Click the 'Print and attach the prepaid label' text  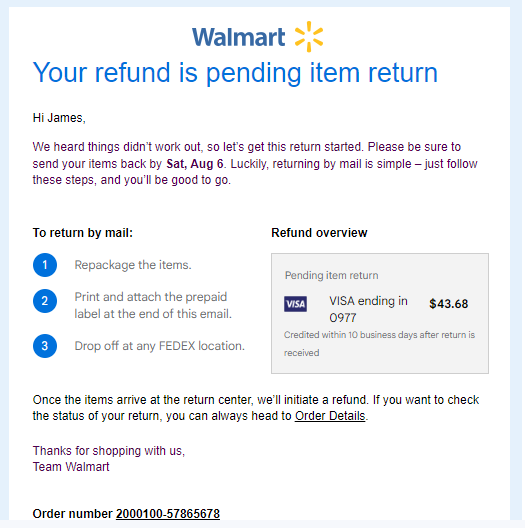(x=153, y=305)
